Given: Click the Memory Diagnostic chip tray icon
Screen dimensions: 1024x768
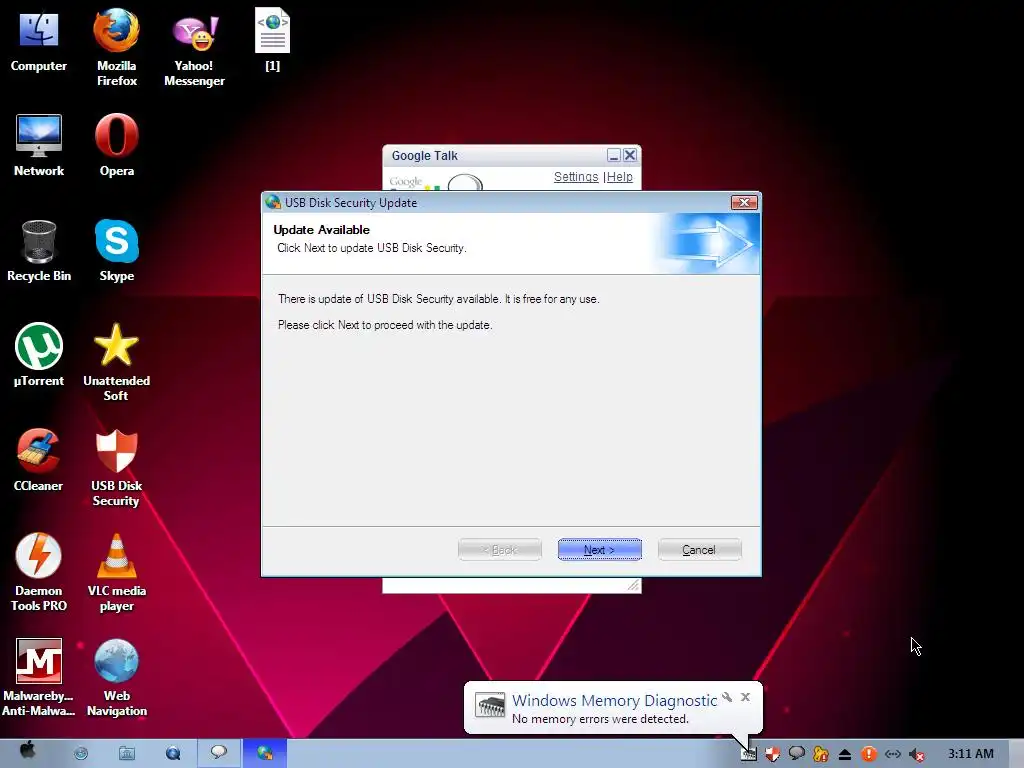Looking at the screenshot, I should [x=749, y=754].
